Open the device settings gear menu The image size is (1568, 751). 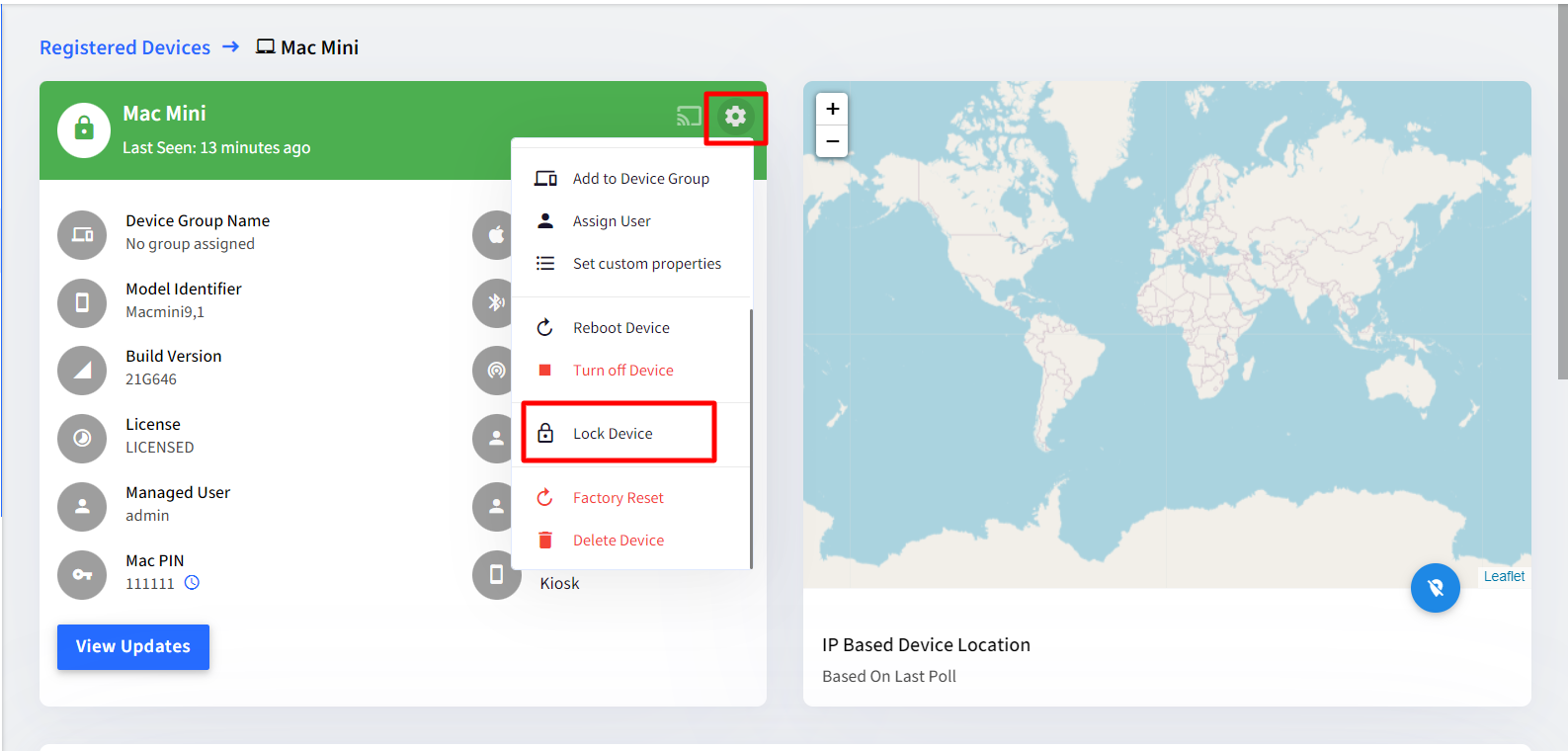pos(735,117)
